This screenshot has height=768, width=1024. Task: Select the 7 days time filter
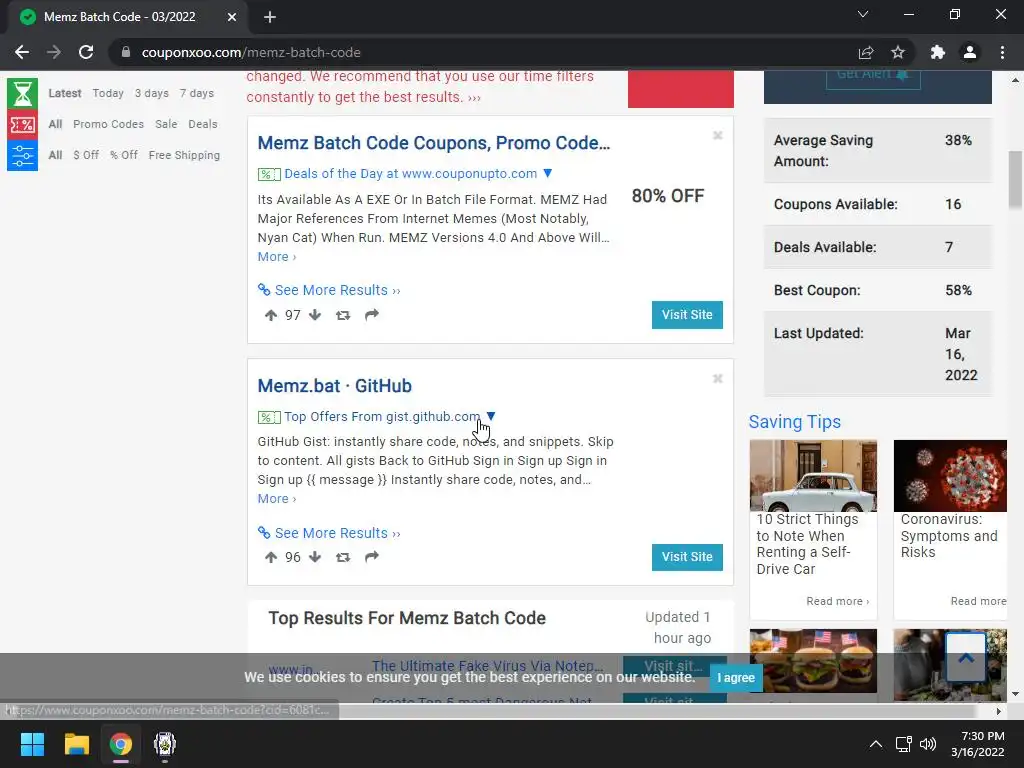point(197,93)
